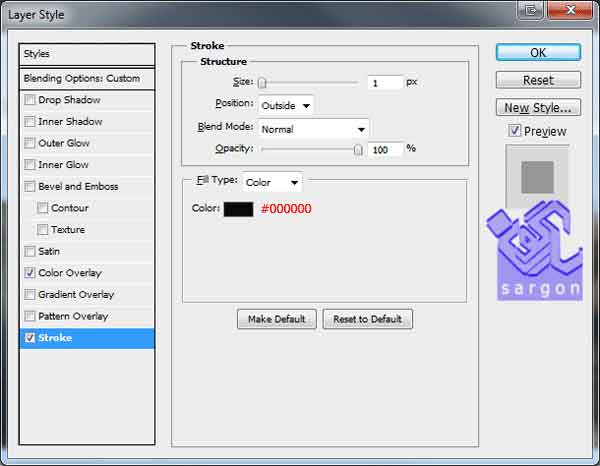Click the Reset to Default button
The width and height of the screenshot is (600, 466).
click(x=367, y=319)
